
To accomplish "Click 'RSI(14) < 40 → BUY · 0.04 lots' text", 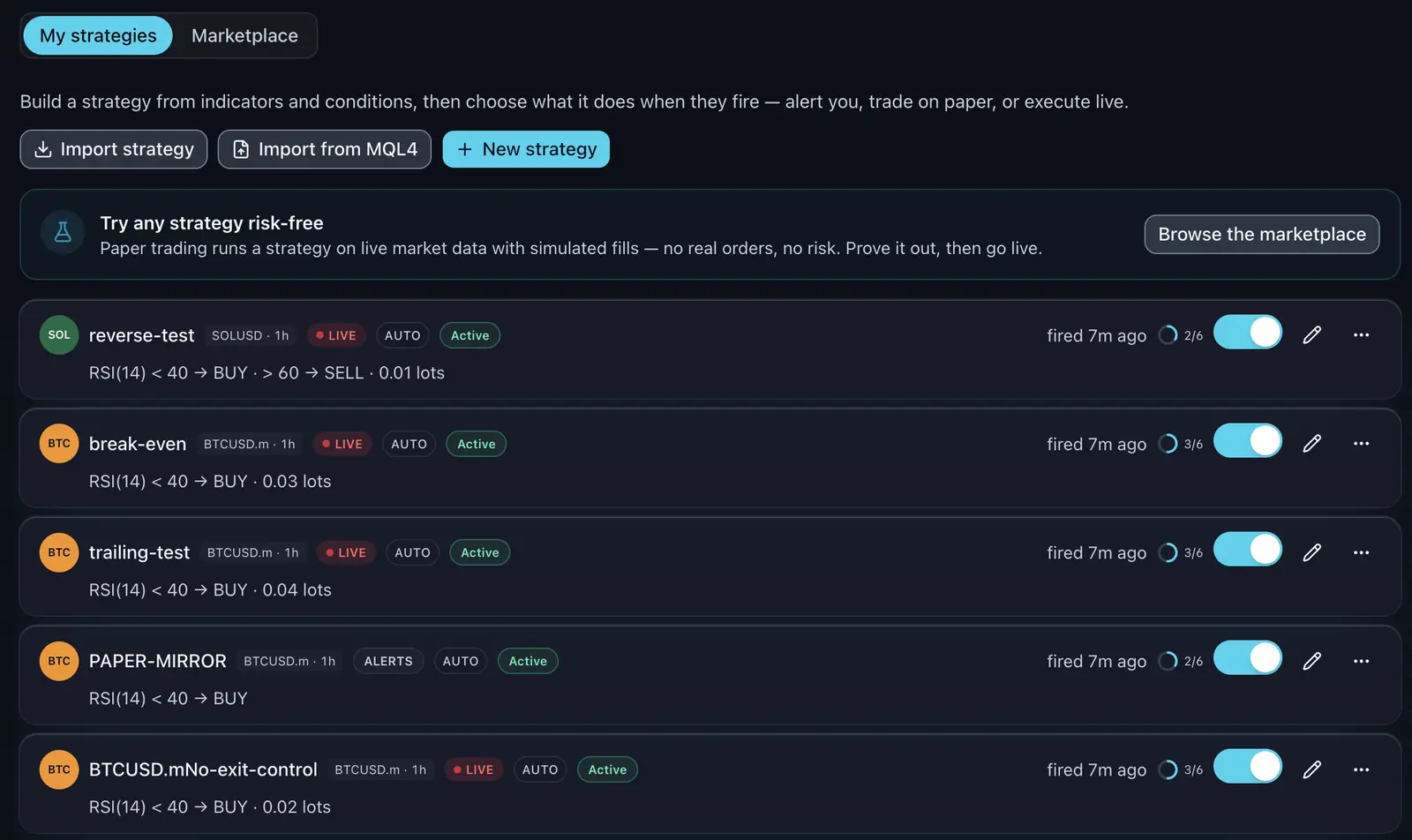I will pos(210,589).
